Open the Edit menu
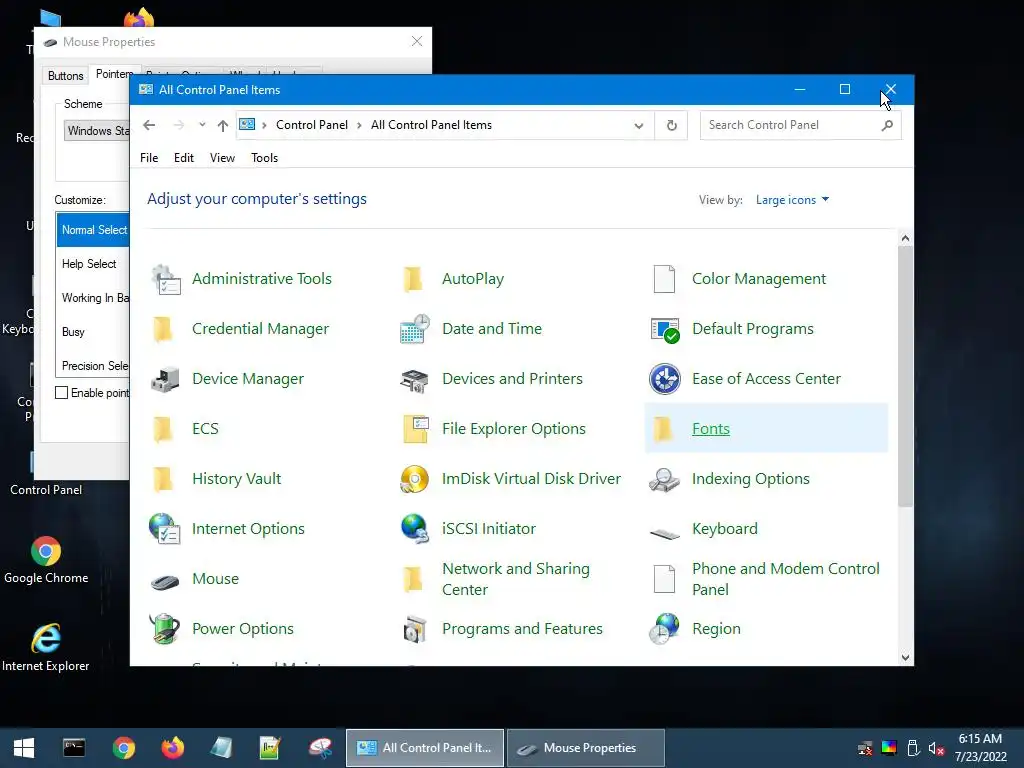Viewport: 1024px width, 768px height. click(184, 158)
